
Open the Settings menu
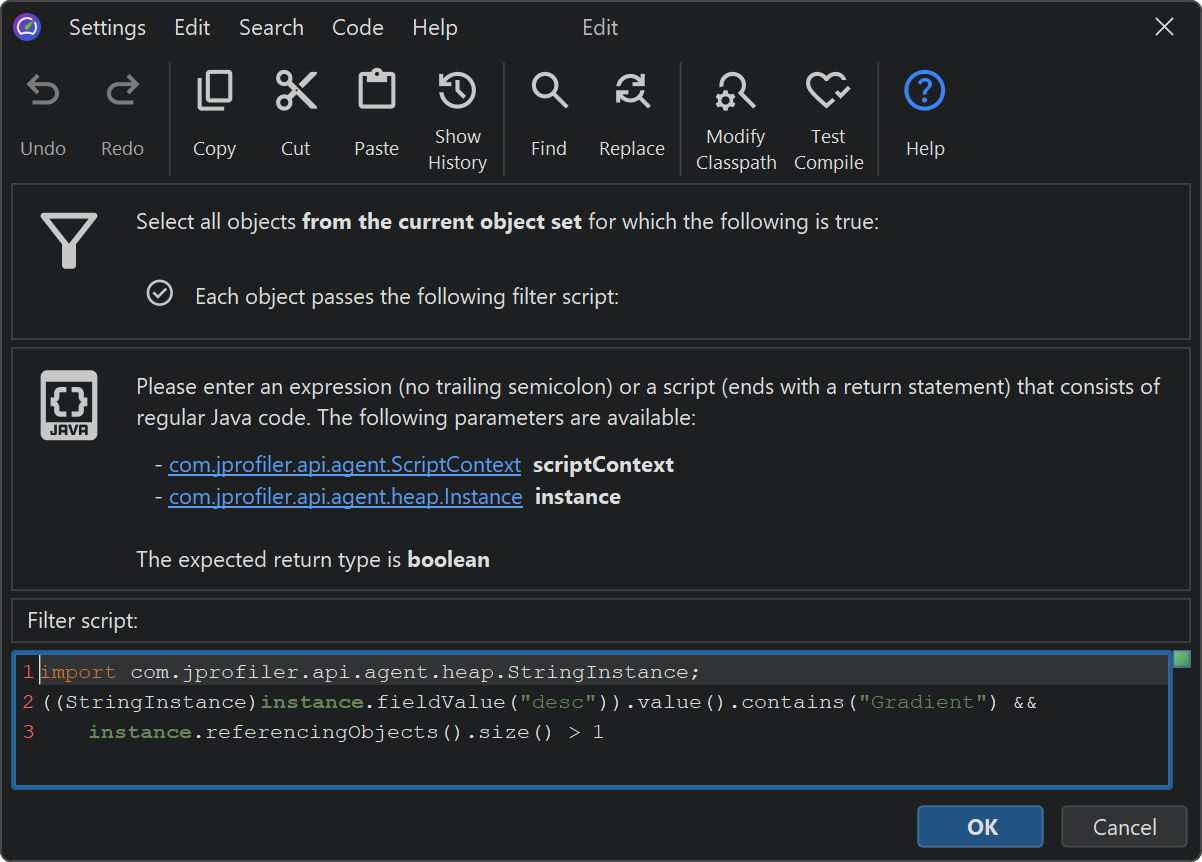(x=107, y=28)
